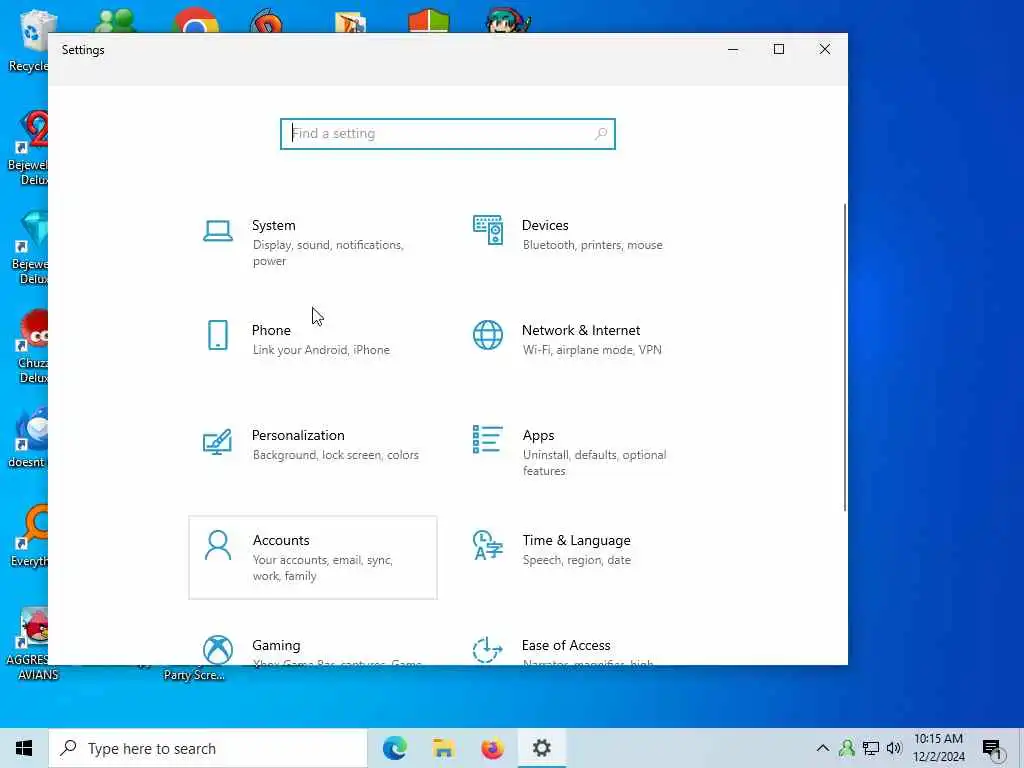Image resolution: width=1024 pixels, height=768 pixels.
Task: Select the Everything search desktop shortcut
Action: click(x=30, y=536)
